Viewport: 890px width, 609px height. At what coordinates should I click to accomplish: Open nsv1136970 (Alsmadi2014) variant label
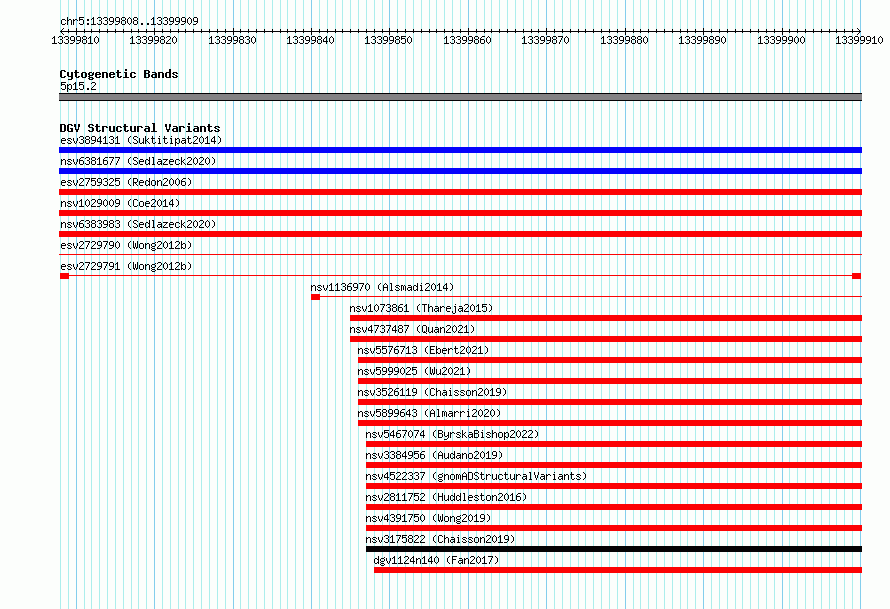382,287
